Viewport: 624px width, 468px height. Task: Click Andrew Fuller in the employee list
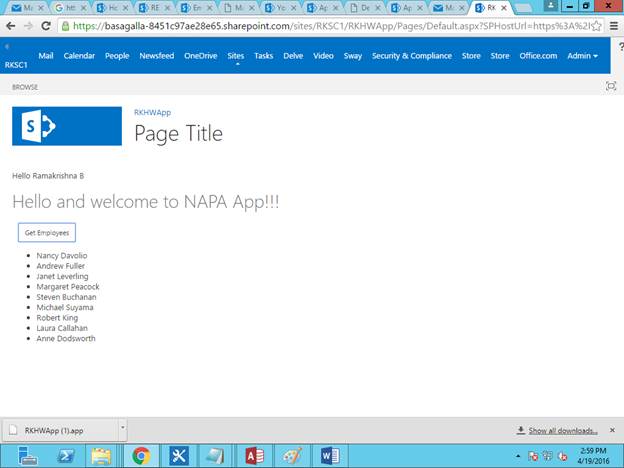tap(60, 266)
